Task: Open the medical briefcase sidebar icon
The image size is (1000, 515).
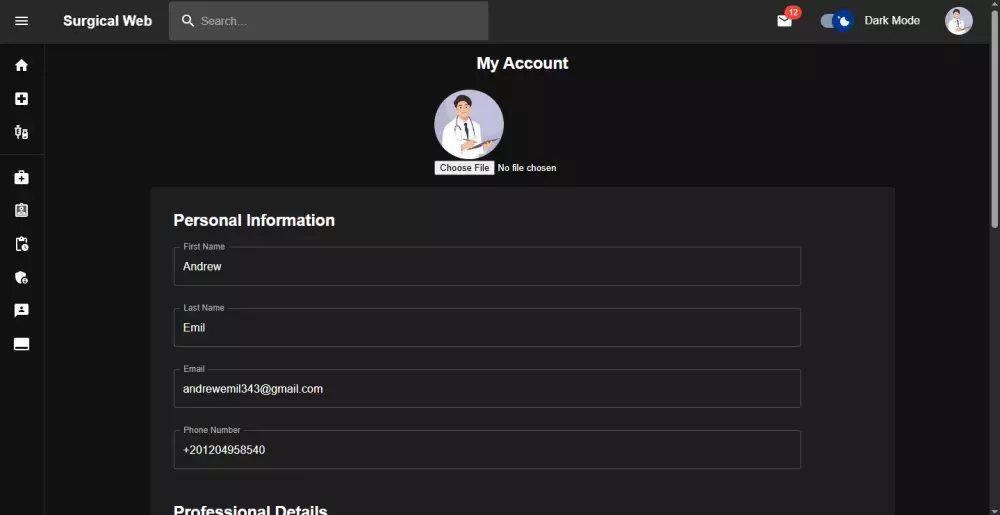Action: [x=22, y=177]
